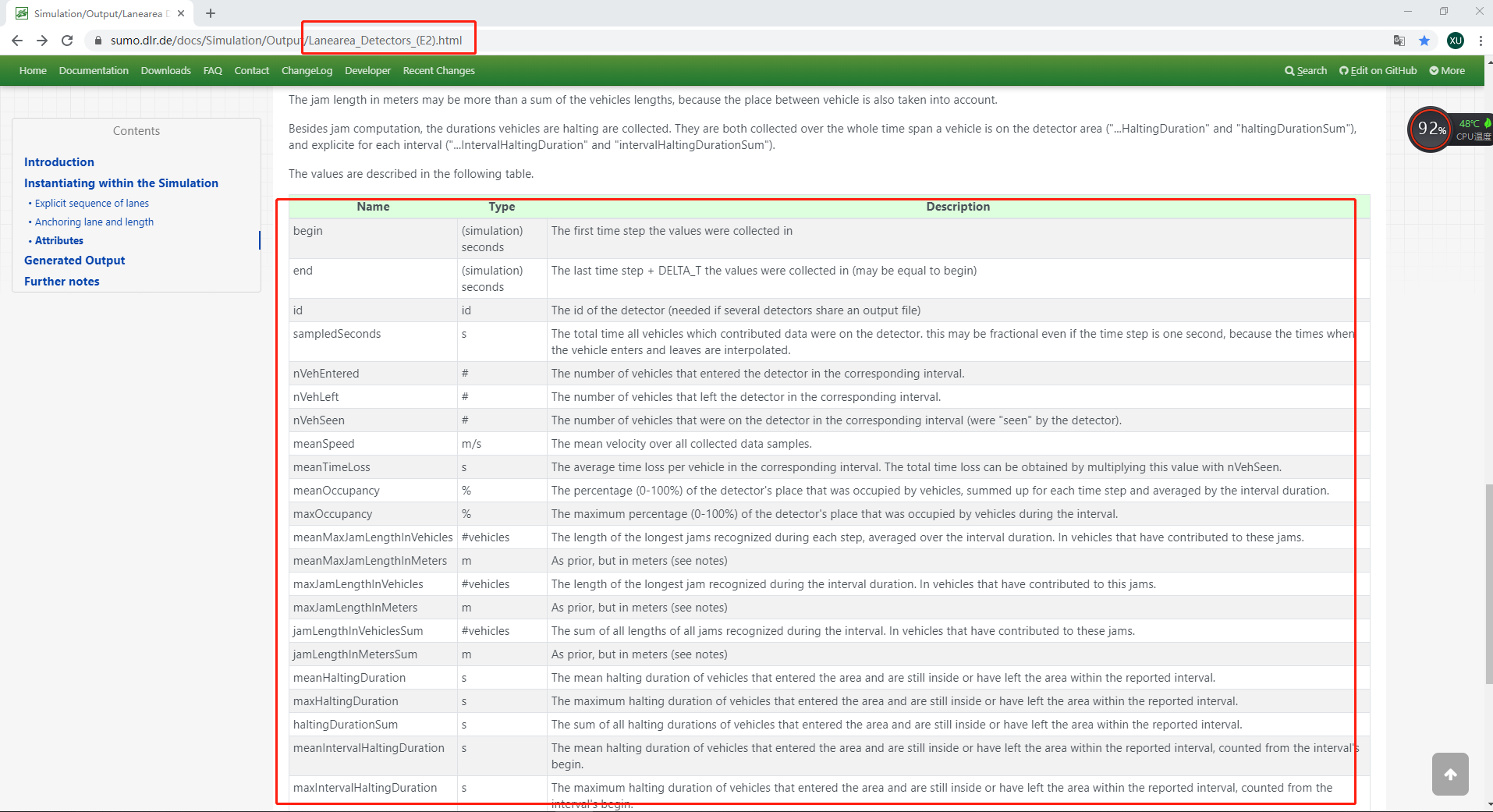Screen dimensions: 1493x812
Task: Open the Generated Output link in Contents
Action: tap(74, 260)
